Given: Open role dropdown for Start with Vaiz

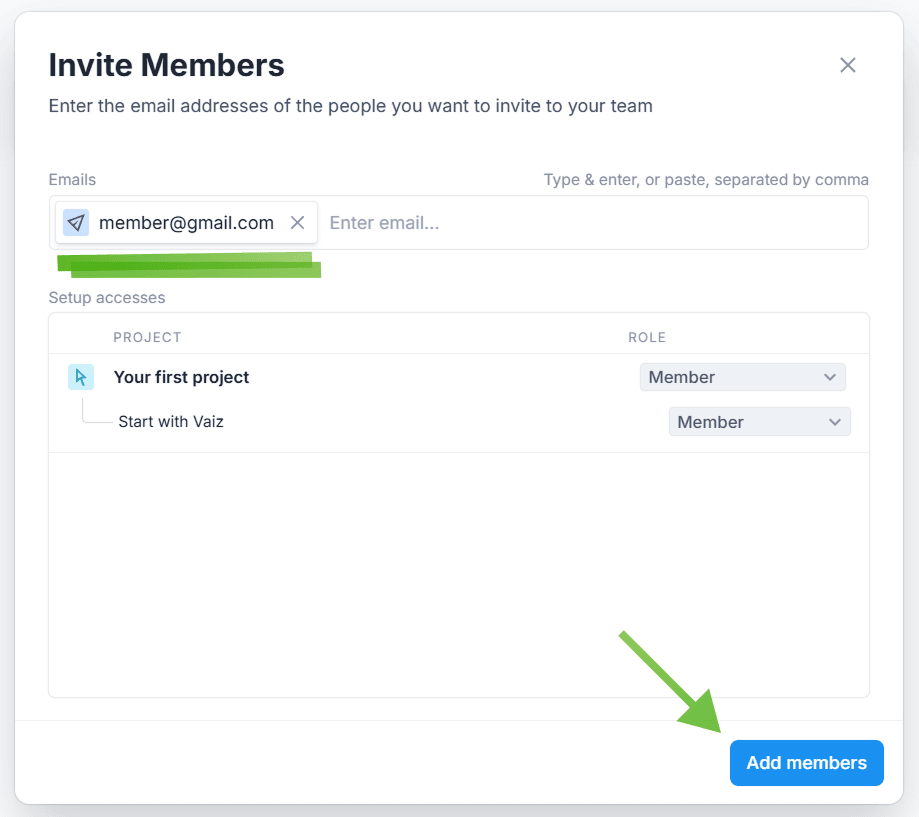Looking at the screenshot, I should pos(758,422).
